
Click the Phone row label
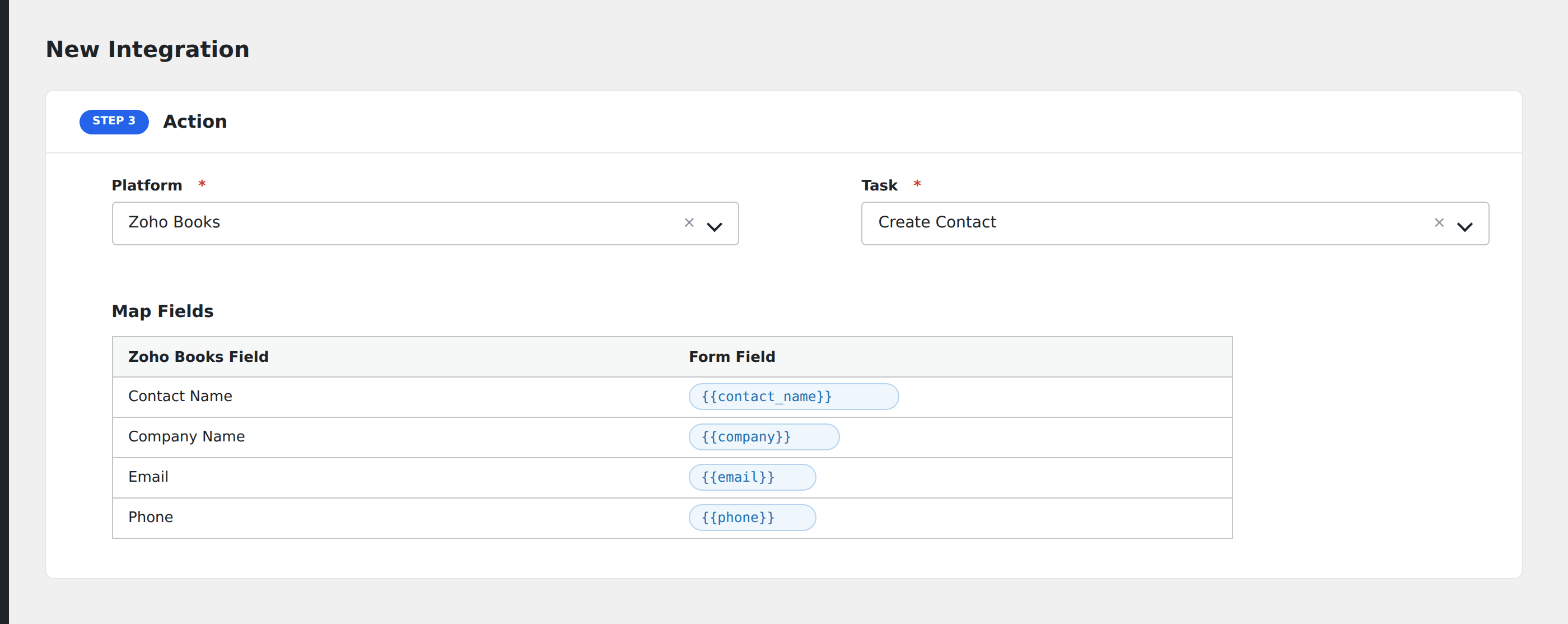tap(150, 517)
